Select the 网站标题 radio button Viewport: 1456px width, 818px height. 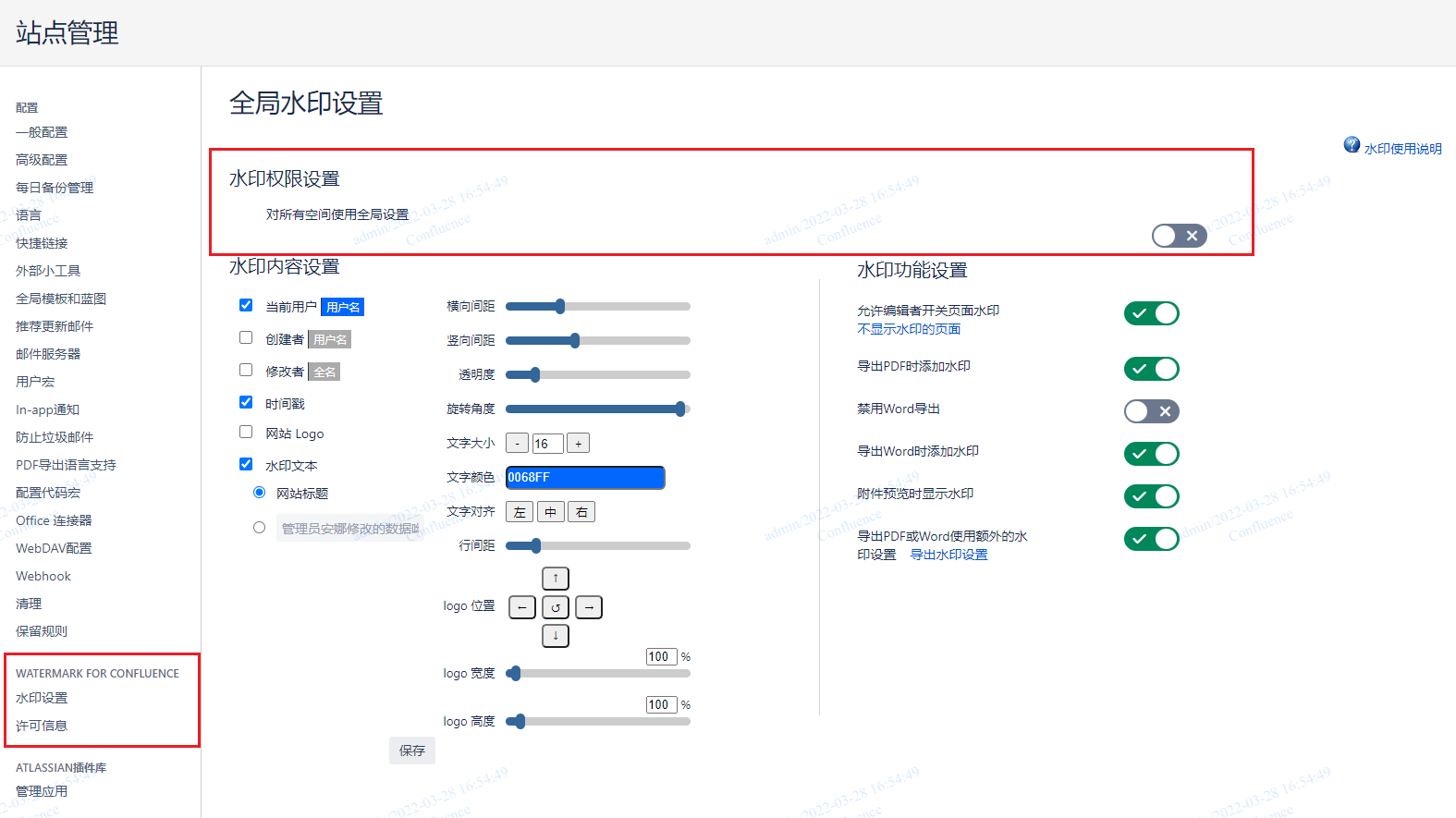[x=260, y=493]
